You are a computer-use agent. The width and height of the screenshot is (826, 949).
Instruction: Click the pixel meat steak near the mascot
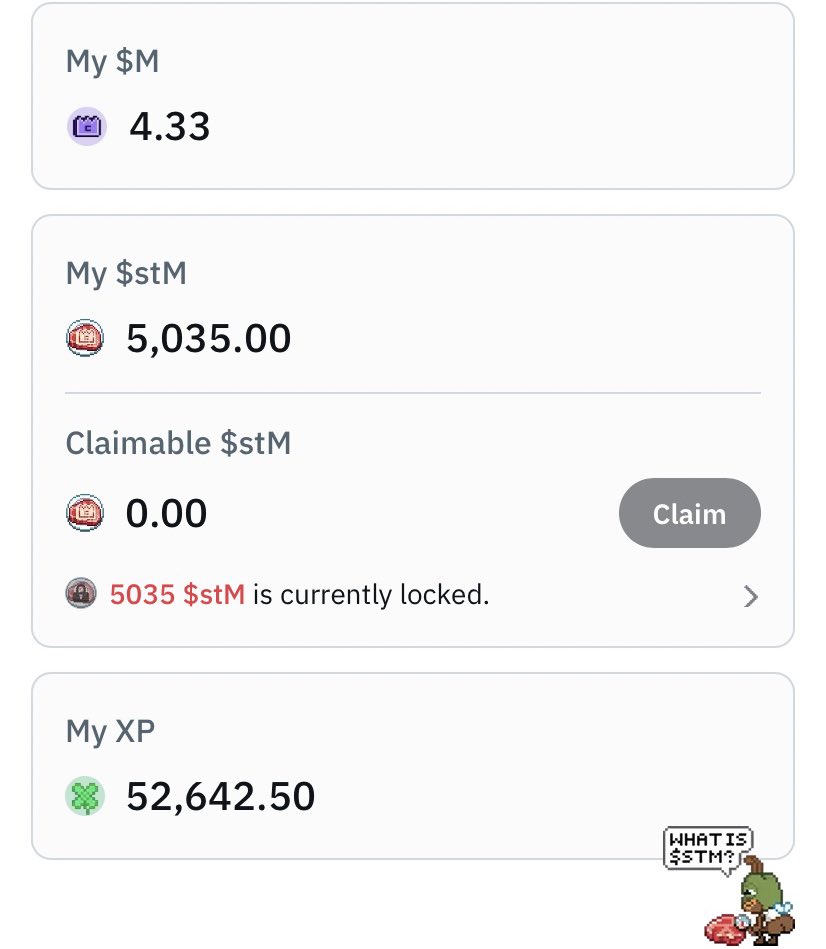tap(725, 928)
